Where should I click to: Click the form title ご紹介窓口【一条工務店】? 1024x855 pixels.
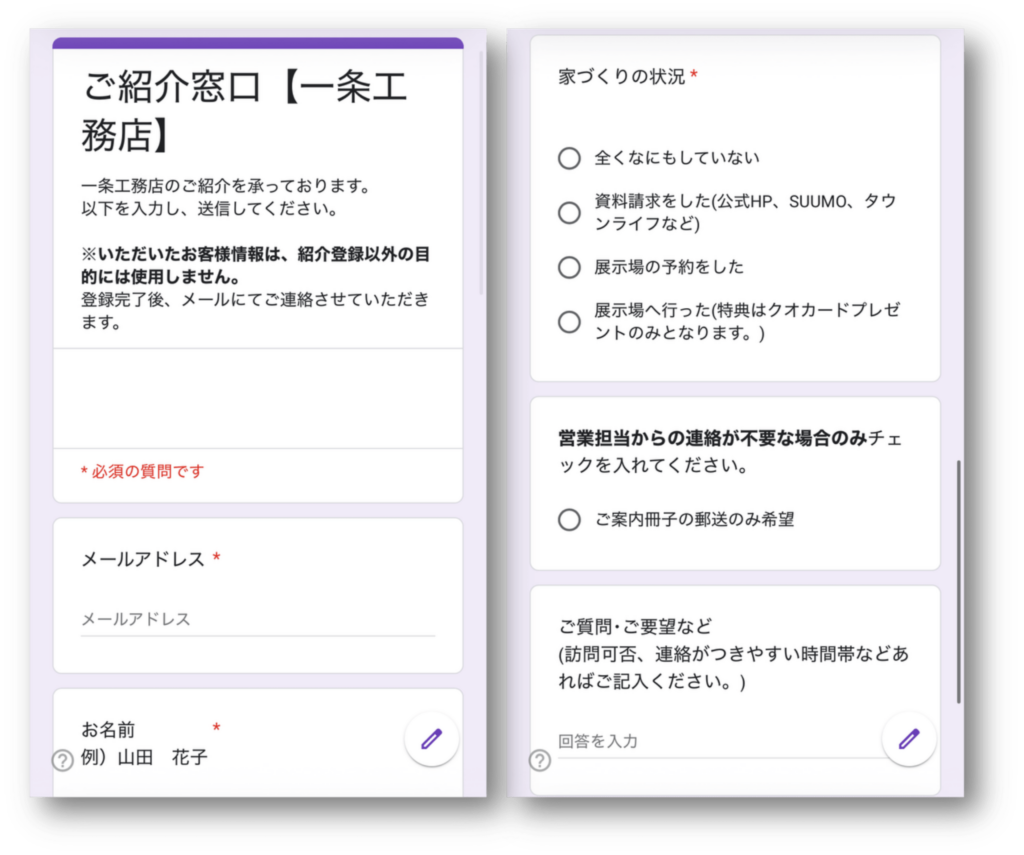tap(245, 111)
